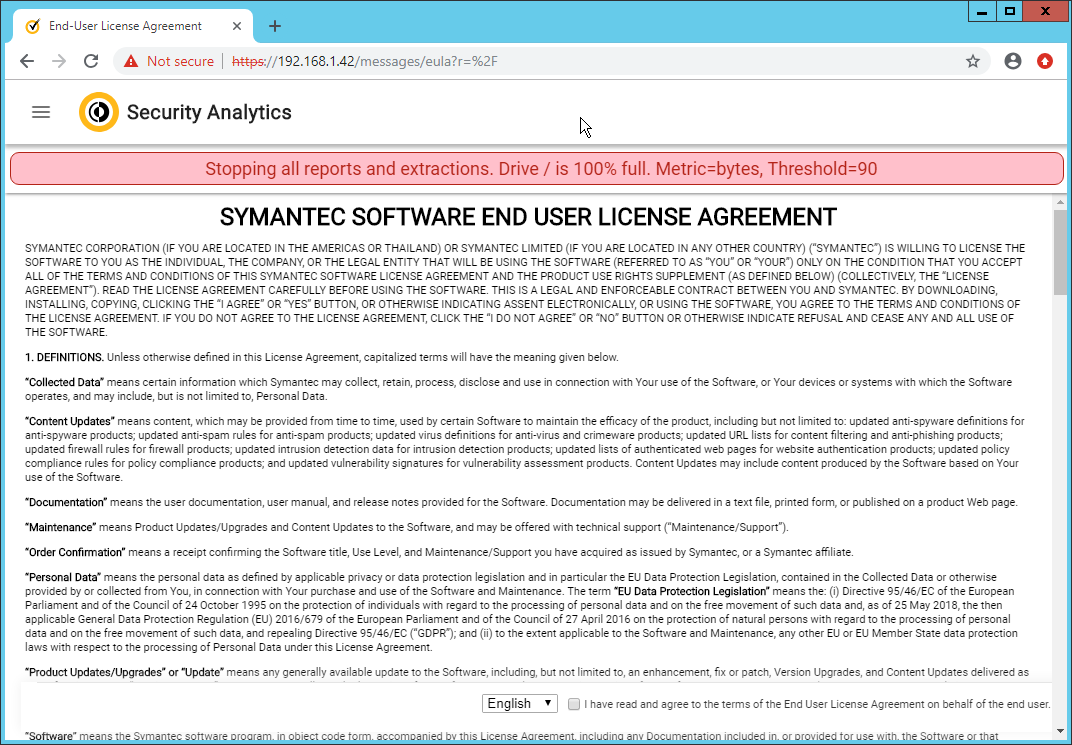Click the browser back arrow
The image size is (1072, 745).
click(27, 61)
